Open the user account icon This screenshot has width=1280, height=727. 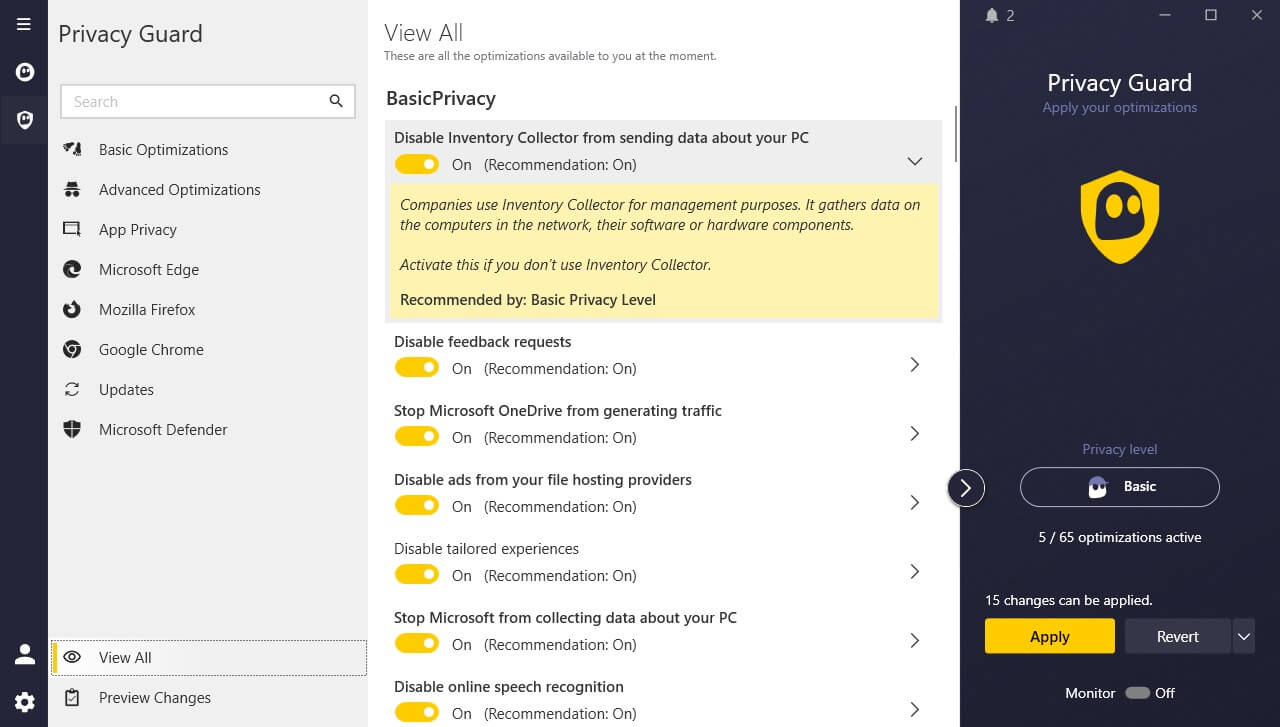coord(24,655)
